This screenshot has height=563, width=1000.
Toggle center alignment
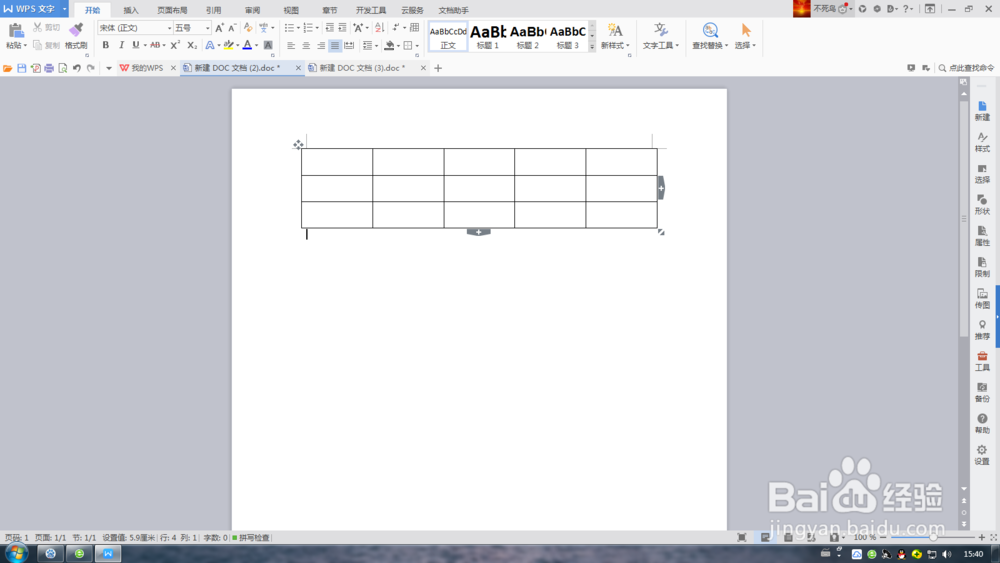click(306, 45)
